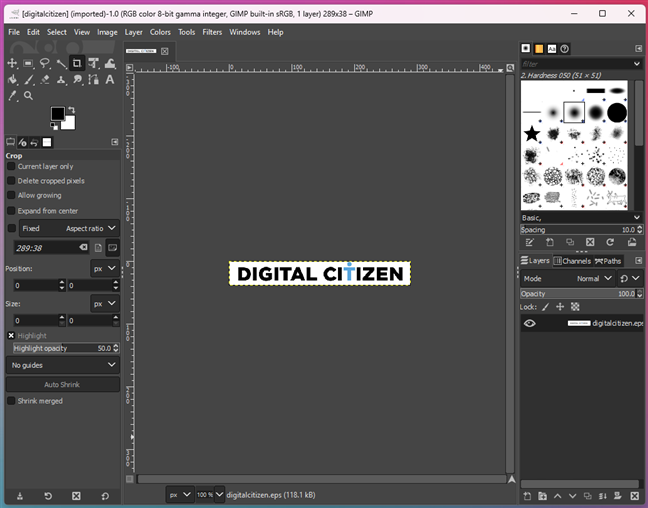Switch to the Channels tab
Image resolution: width=648 pixels, height=508 pixels.
tap(572, 261)
